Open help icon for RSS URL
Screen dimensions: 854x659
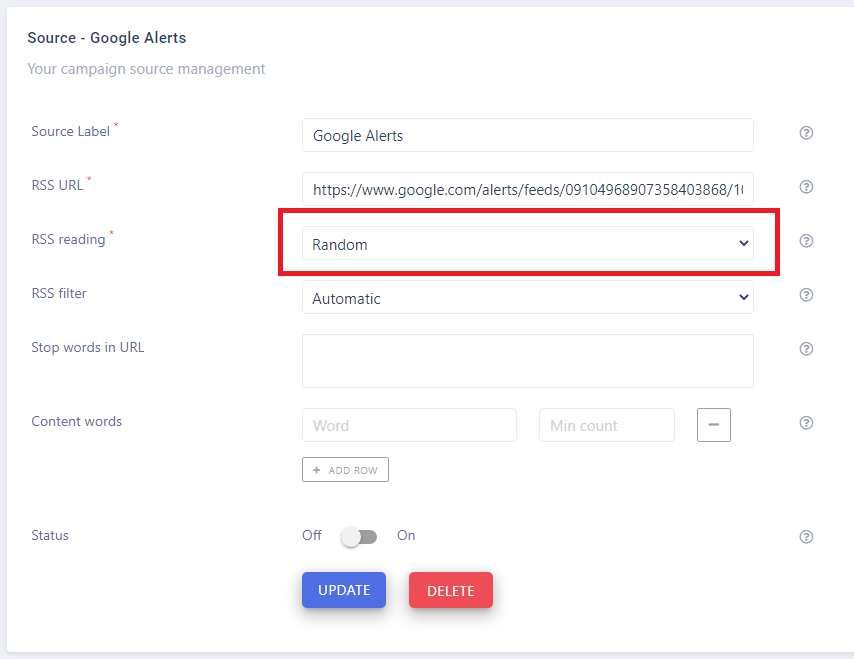click(806, 187)
